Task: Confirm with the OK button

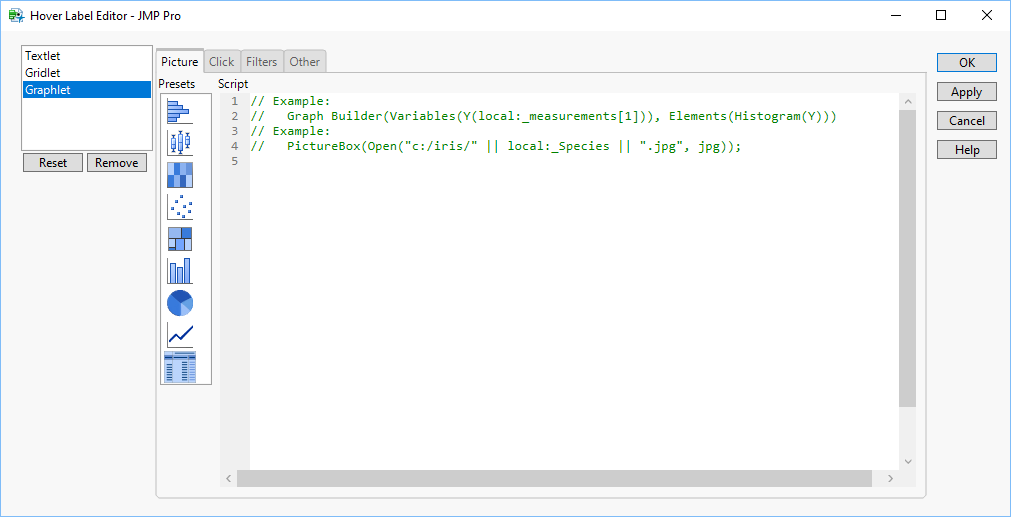Action: click(x=967, y=63)
